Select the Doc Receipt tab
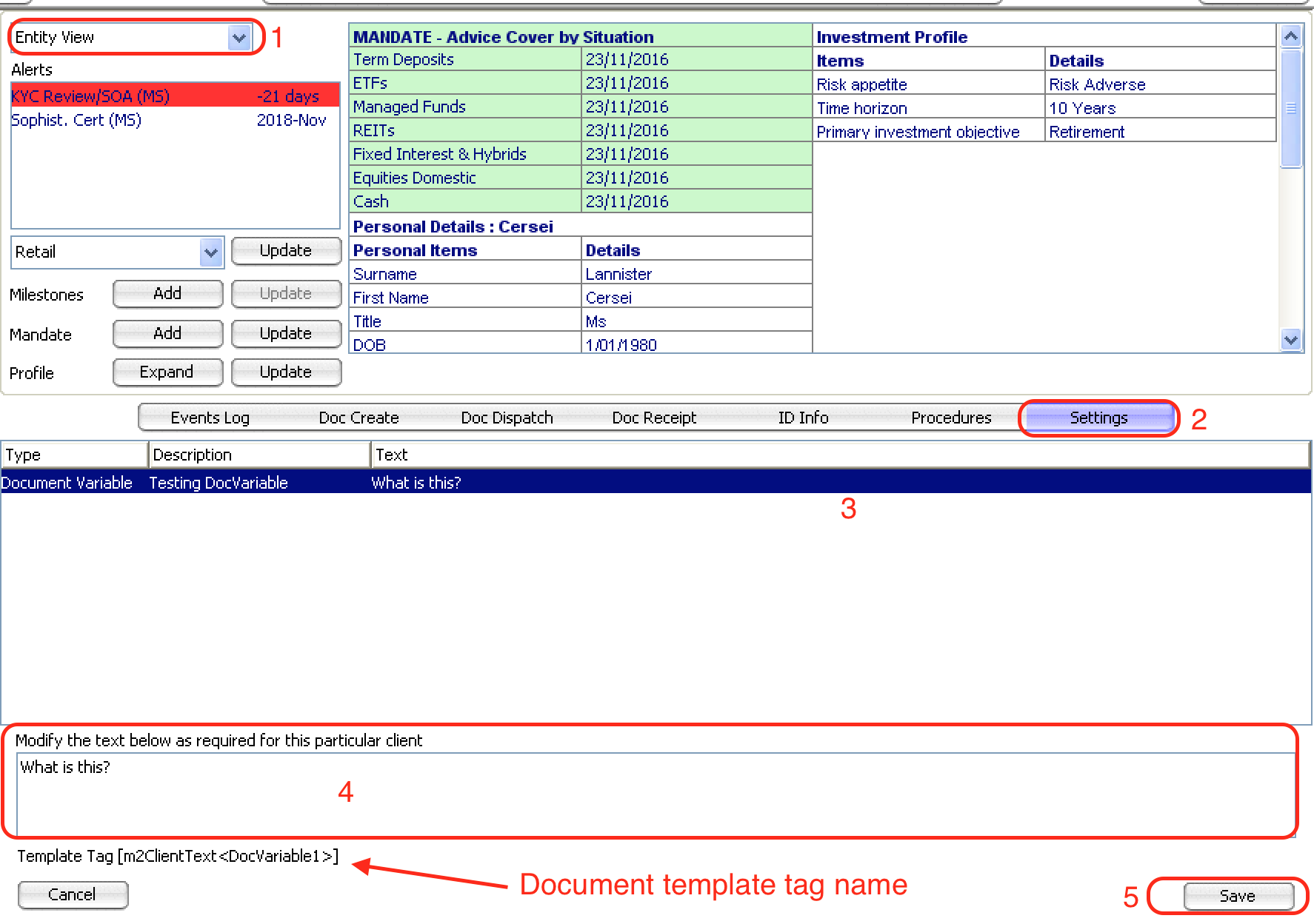Image resolution: width=1314 pixels, height=924 pixels. pyautogui.click(x=654, y=418)
